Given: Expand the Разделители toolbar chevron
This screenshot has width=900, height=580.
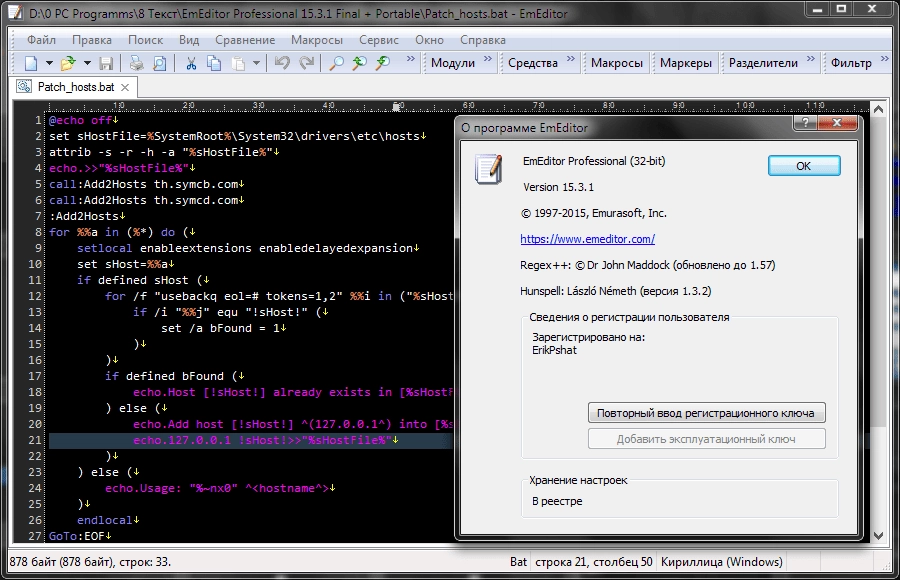Looking at the screenshot, I should (x=810, y=59).
